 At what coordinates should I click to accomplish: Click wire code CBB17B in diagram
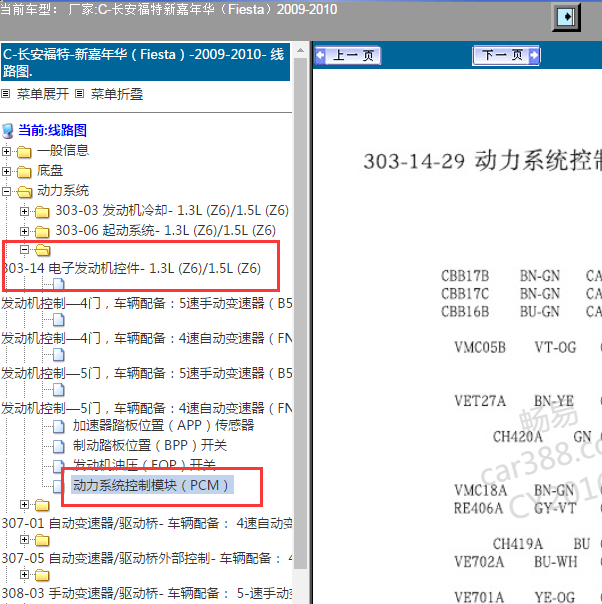(x=465, y=276)
